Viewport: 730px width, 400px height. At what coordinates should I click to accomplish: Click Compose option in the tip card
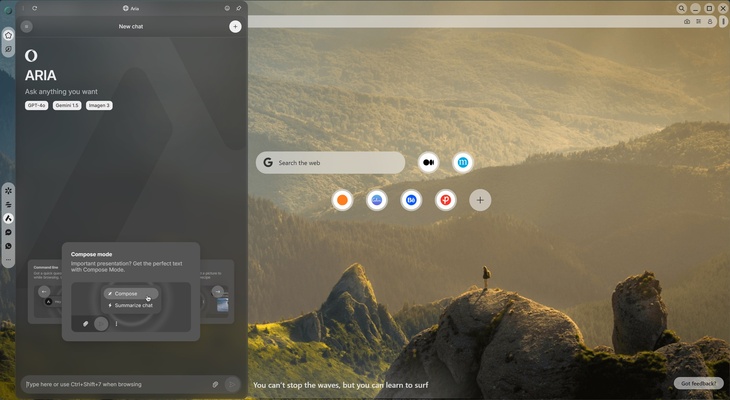(x=131, y=294)
